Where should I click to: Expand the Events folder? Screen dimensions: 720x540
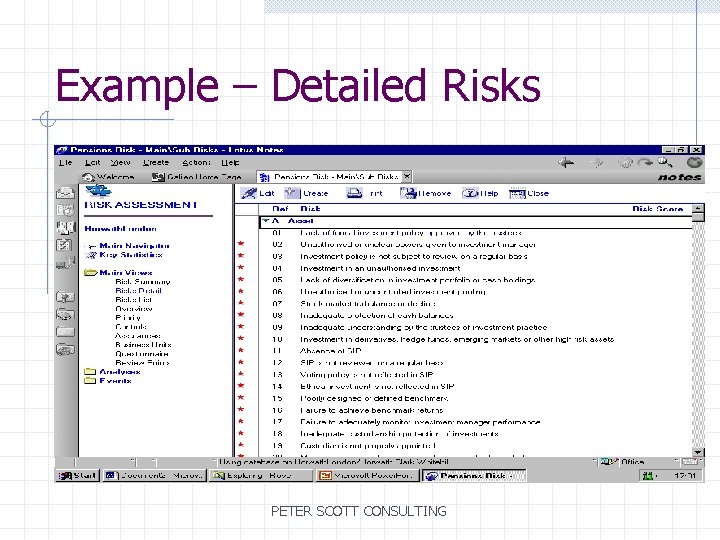tap(90, 381)
